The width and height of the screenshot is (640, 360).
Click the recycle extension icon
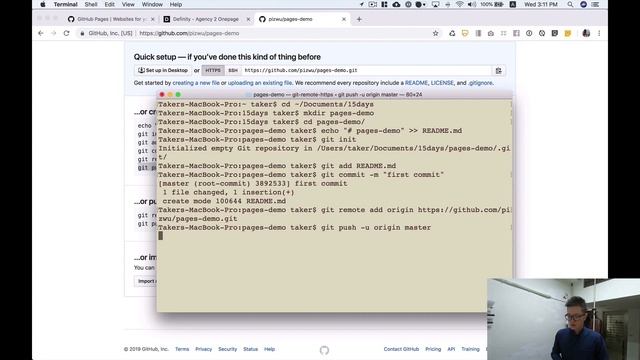tap(452, 33)
